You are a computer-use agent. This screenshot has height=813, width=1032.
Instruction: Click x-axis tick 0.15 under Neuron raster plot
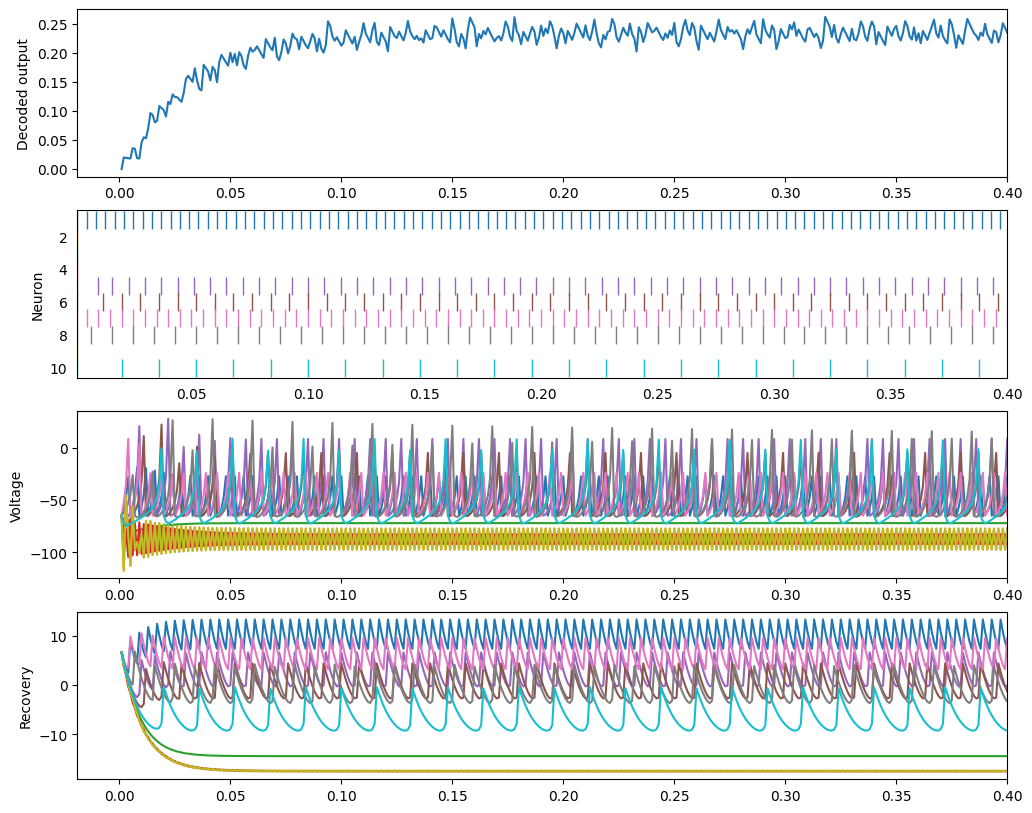tap(425, 394)
